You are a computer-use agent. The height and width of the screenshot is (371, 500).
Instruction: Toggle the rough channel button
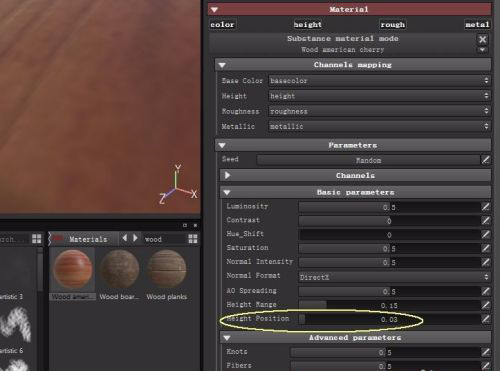(393, 24)
